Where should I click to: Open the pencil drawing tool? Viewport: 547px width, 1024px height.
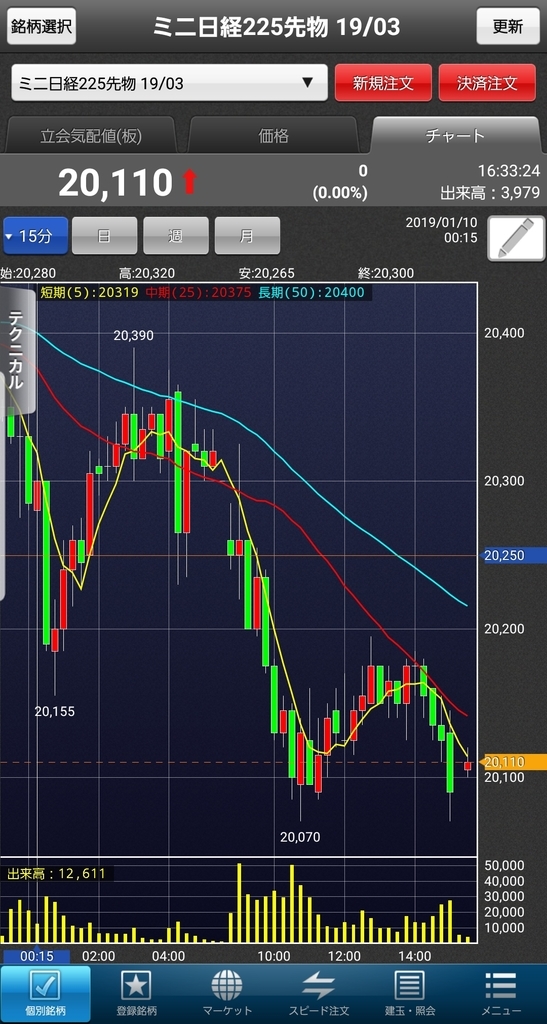click(517, 238)
